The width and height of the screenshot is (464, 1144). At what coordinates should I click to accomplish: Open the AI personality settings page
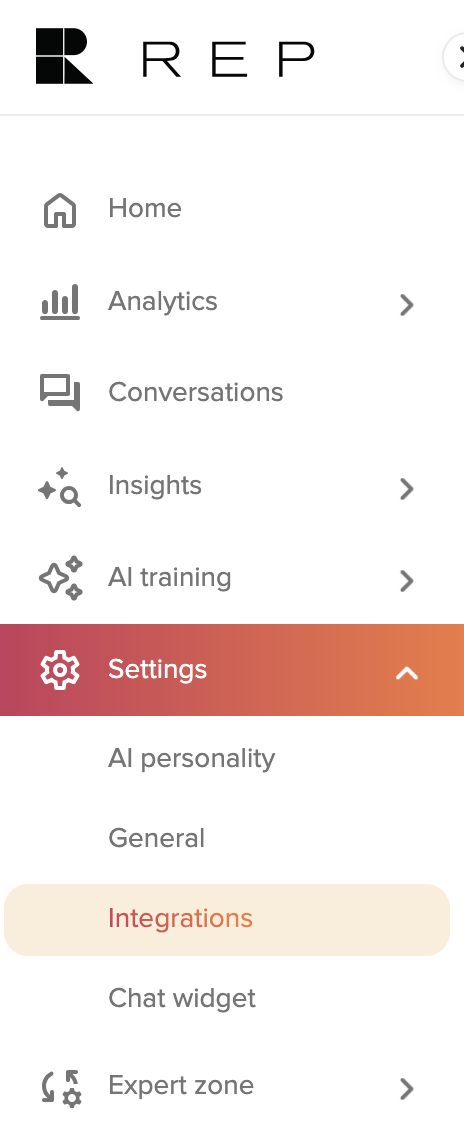[192, 760]
